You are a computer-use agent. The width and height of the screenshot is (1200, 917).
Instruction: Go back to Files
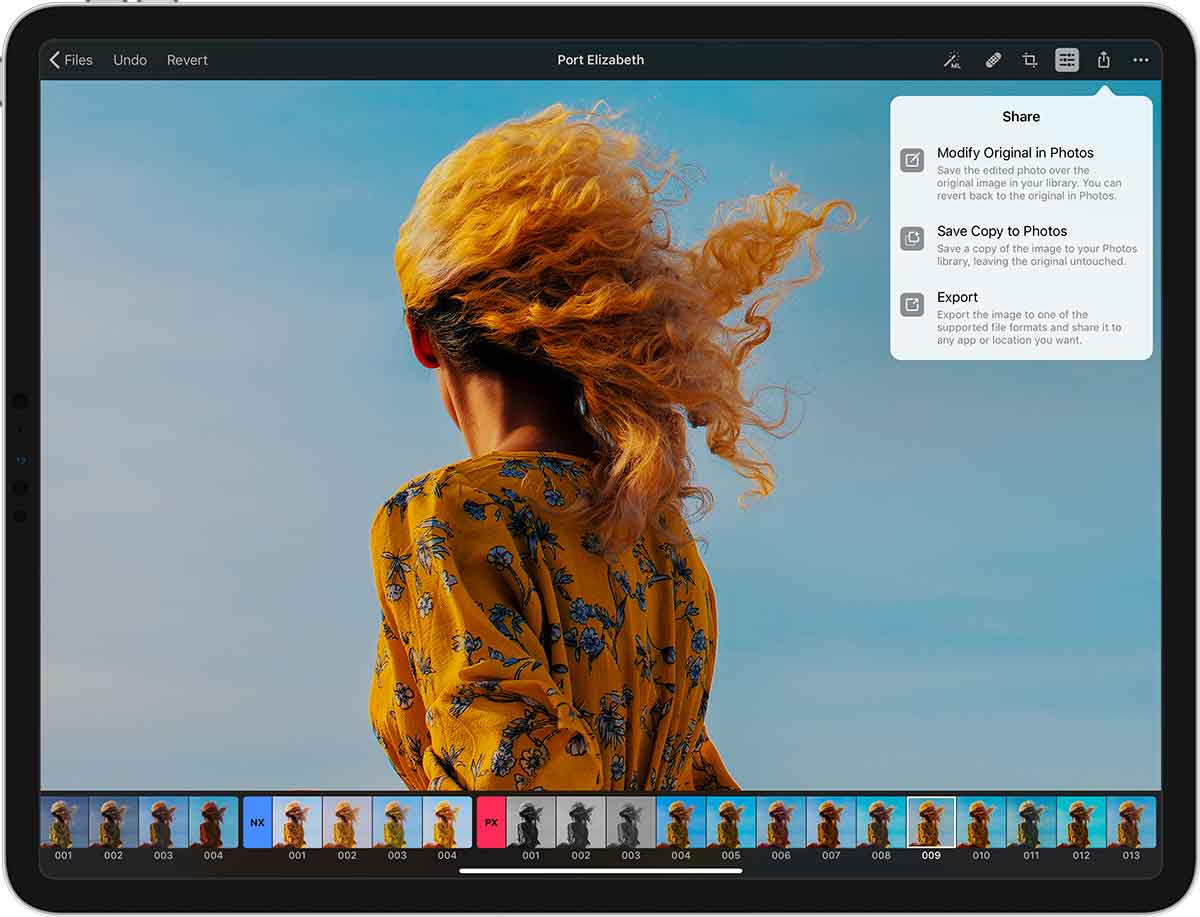pos(71,60)
